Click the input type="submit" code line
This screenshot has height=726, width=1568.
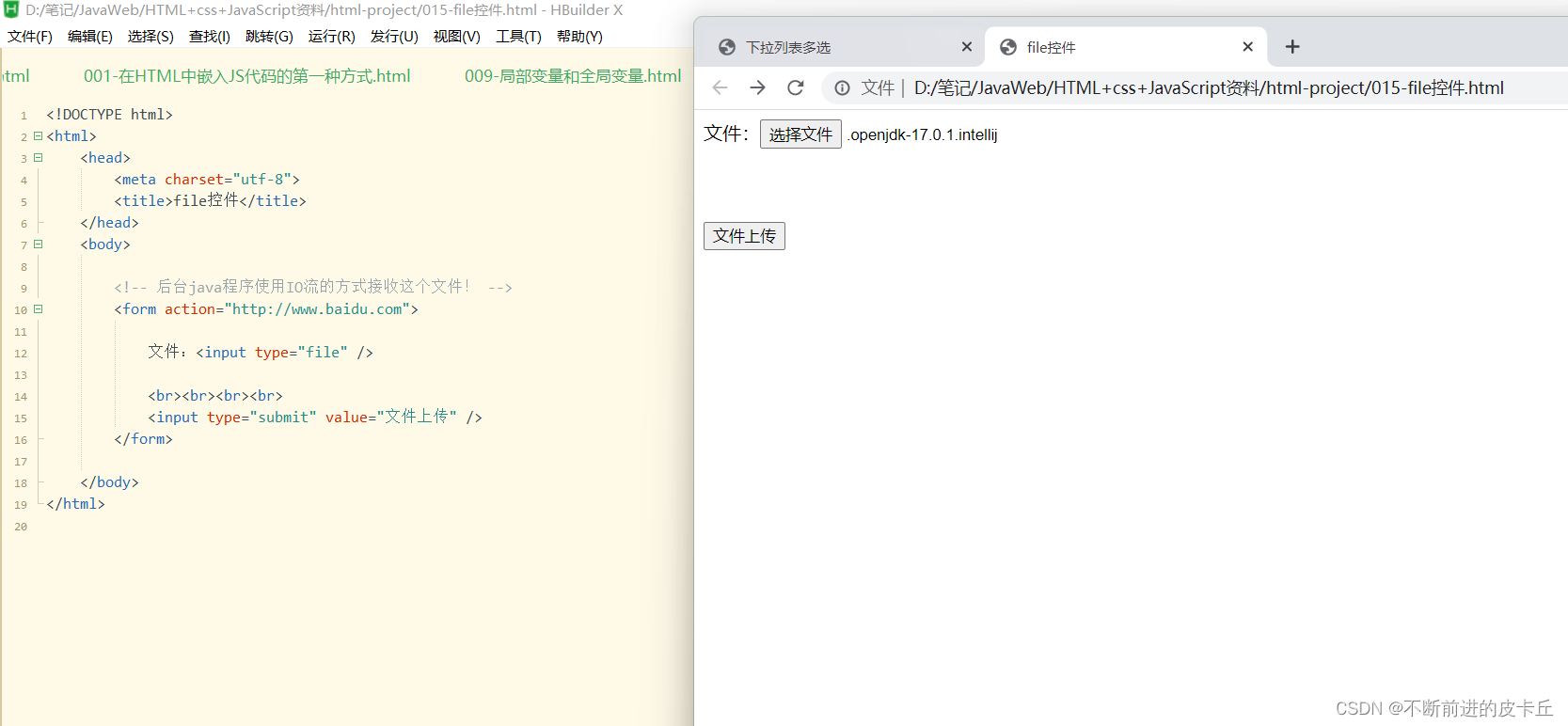pyautogui.click(x=315, y=418)
